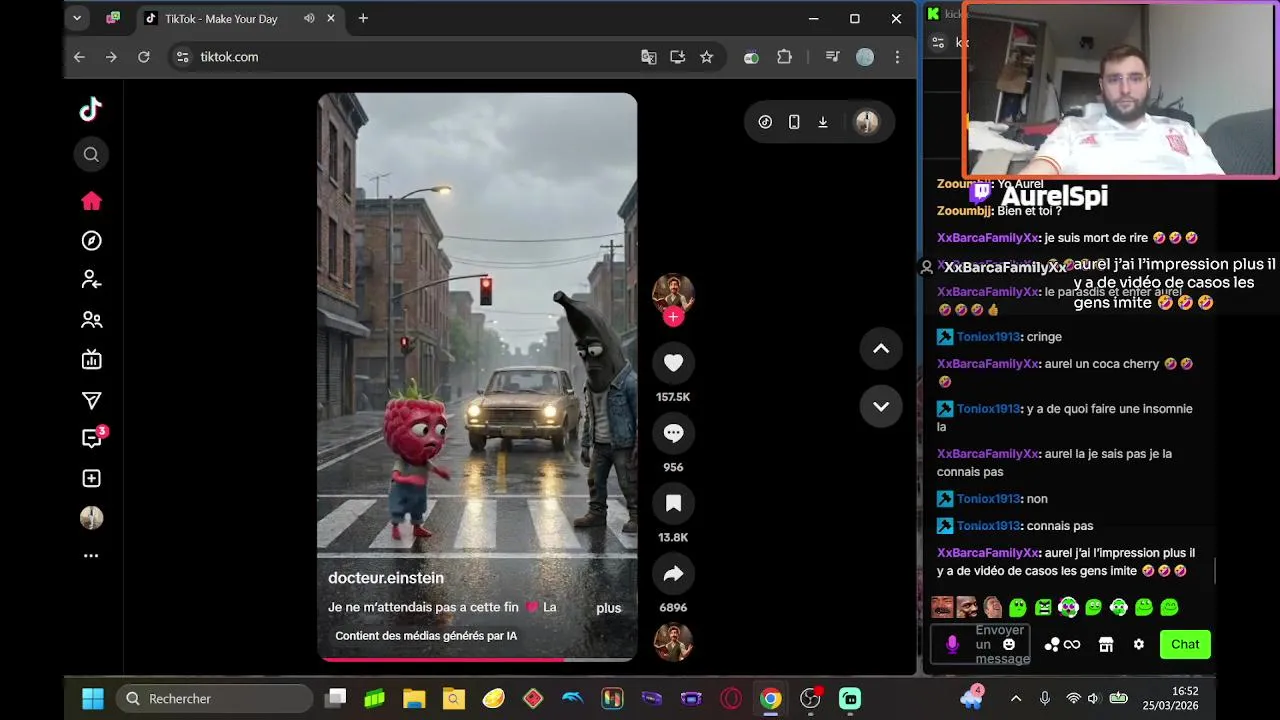Open OBS Studio from taskbar

811,699
